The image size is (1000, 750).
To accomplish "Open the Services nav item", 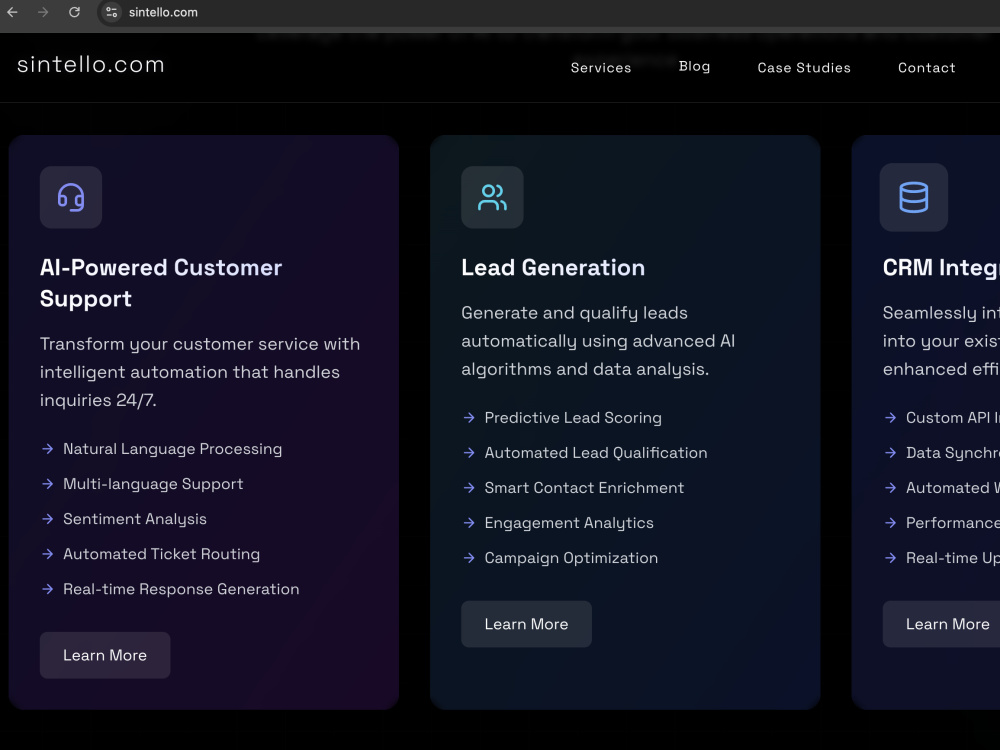I will pyautogui.click(x=601, y=68).
